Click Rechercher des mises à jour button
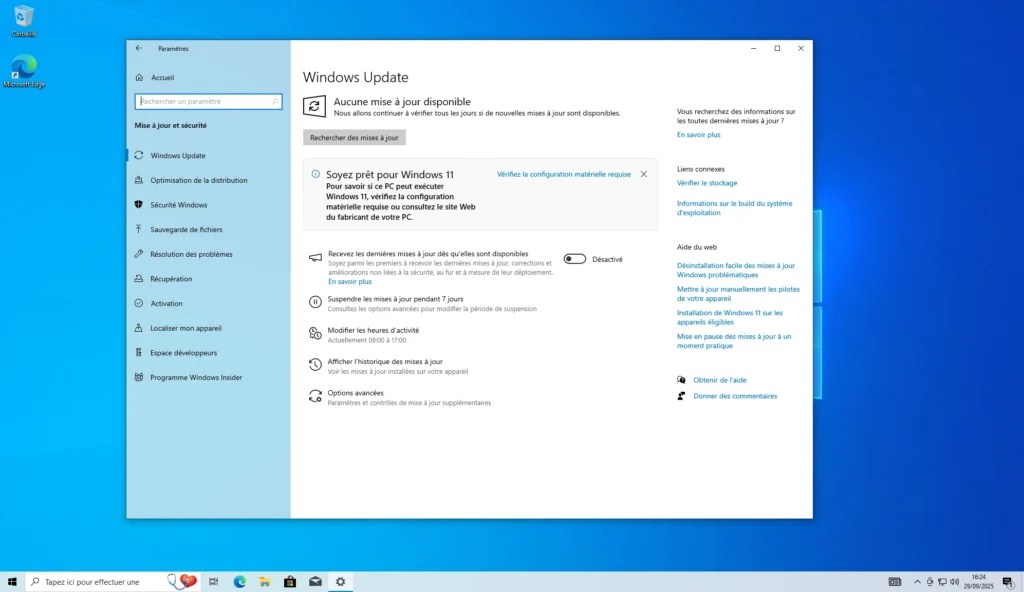The height and width of the screenshot is (592, 1024). (354, 137)
